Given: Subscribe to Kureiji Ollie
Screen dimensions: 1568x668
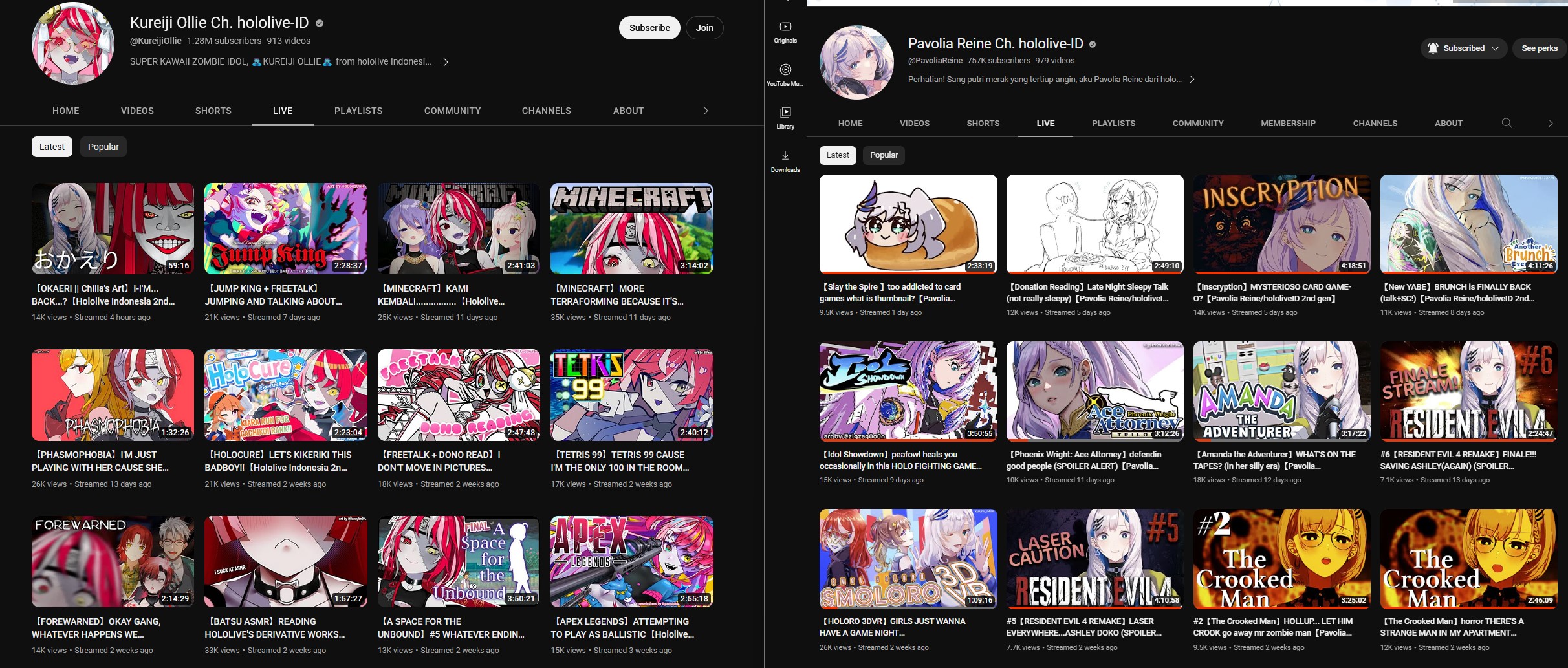Looking at the screenshot, I should pyautogui.click(x=649, y=28).
